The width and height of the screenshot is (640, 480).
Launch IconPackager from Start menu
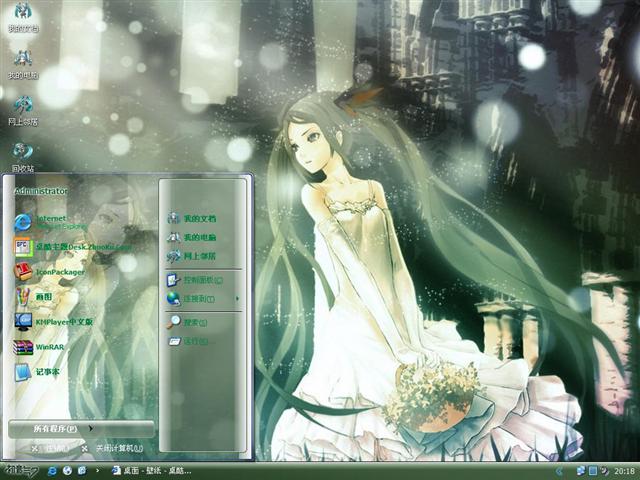[x=49, y=272]
